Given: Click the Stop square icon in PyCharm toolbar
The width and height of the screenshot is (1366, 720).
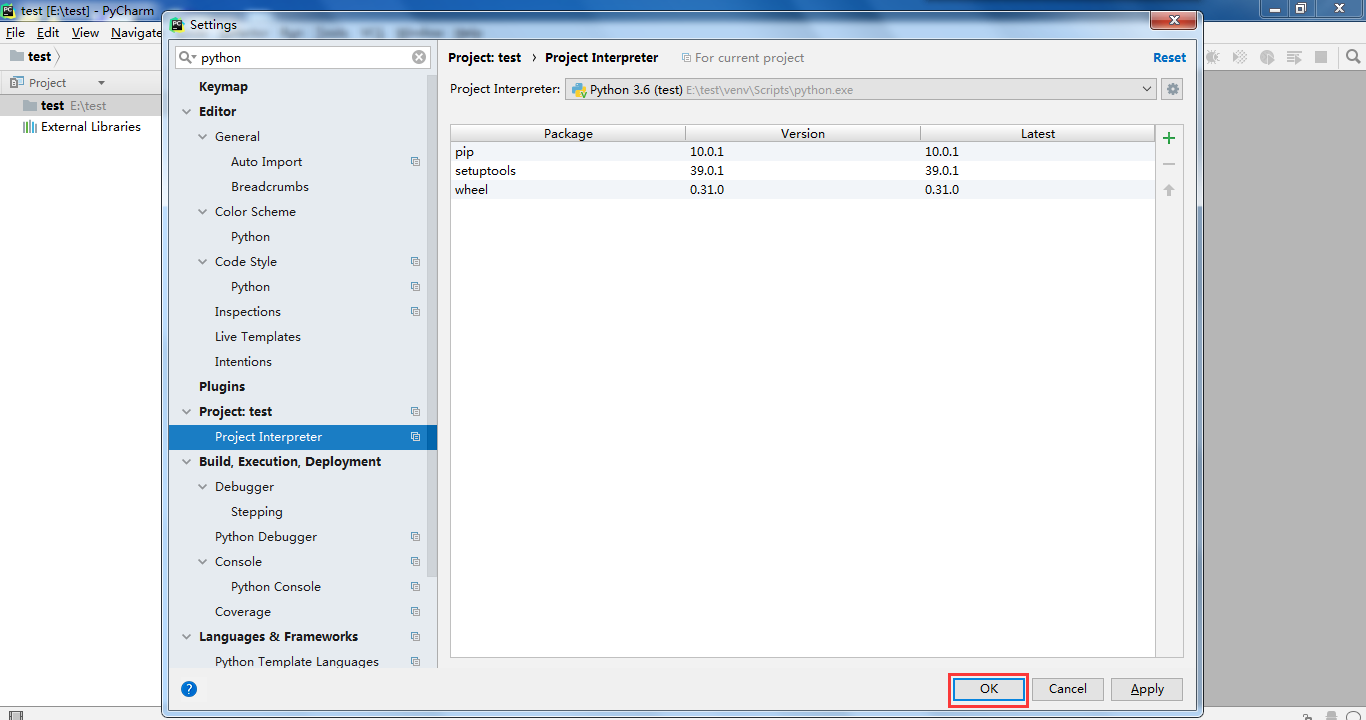Looking at the screenshot, I should [1321, 57].
